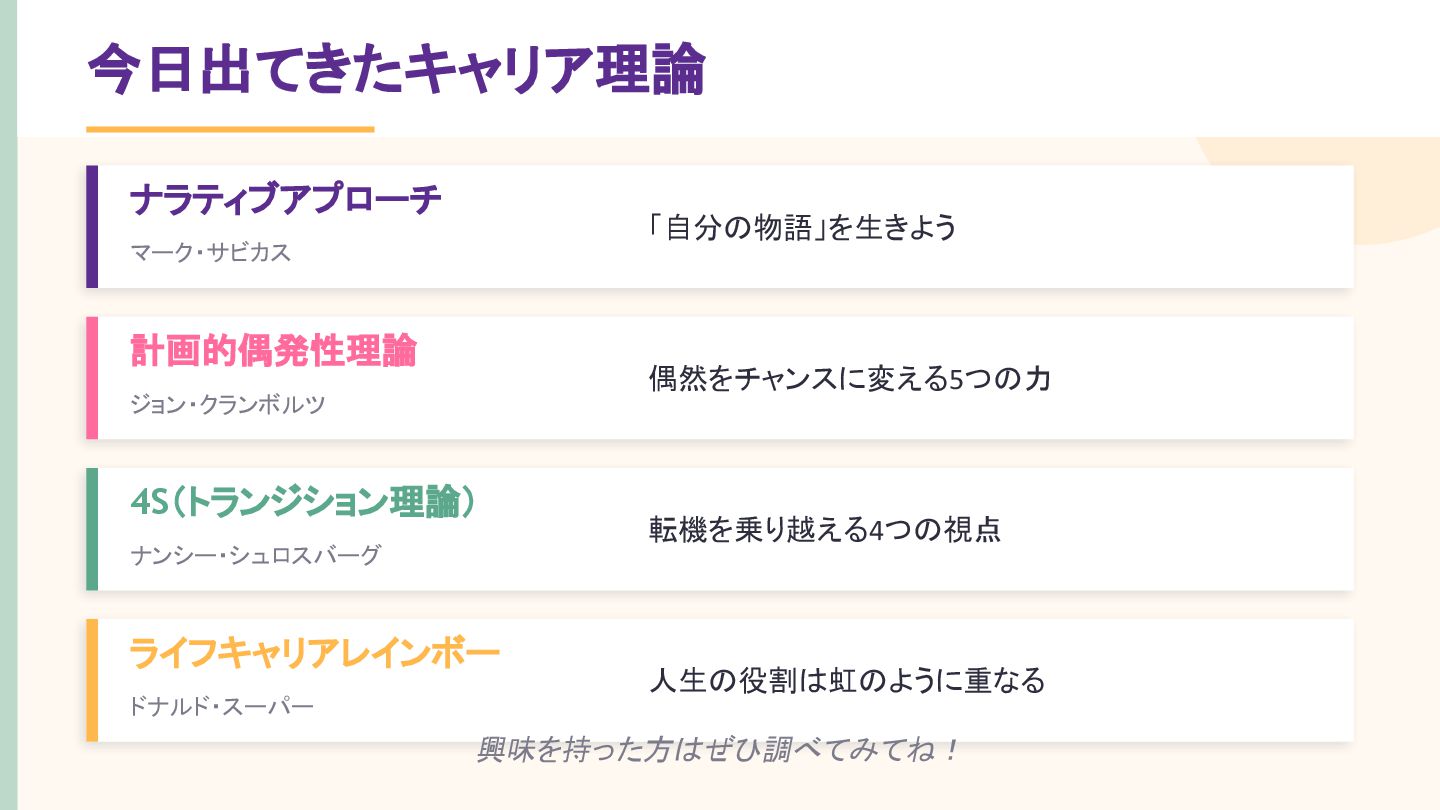Click the text 偶然をチャンスに変える5つの力
Image resolution: width=1440 pixels, height=810 pixels.
click(x=850, y=379)
